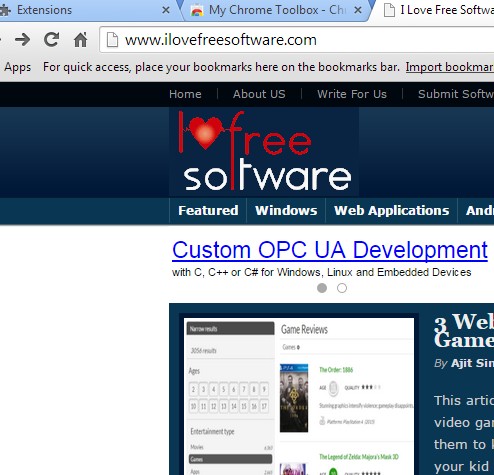This screenshot has height=475, width=494.
Task: Click Custom OPC UA Development ad link
Action: 330,250
